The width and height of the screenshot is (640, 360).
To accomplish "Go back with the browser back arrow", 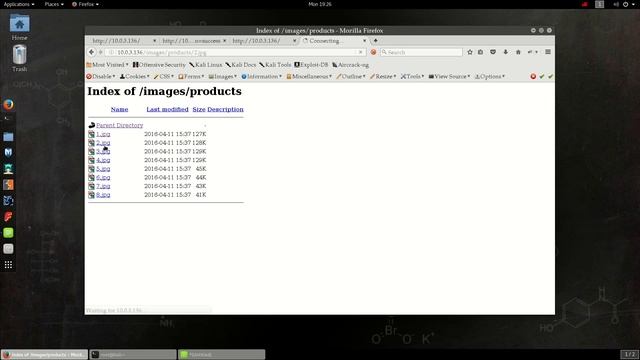I will [91, 52].
